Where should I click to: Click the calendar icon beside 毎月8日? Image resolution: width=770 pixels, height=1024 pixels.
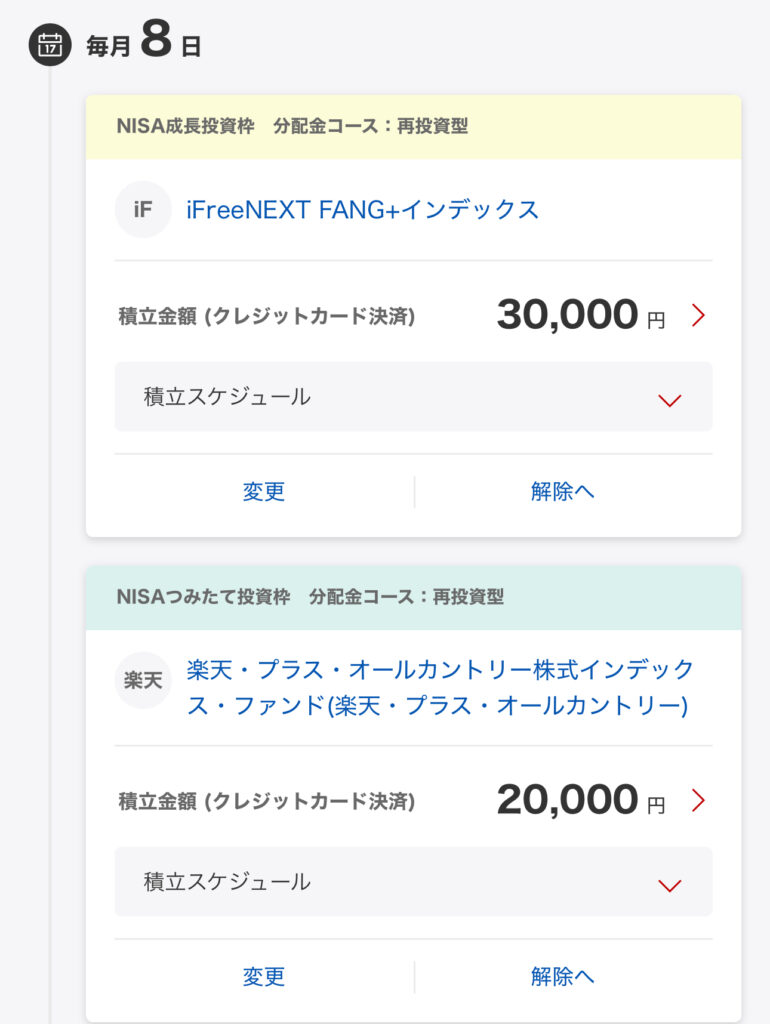click(50, 45)
